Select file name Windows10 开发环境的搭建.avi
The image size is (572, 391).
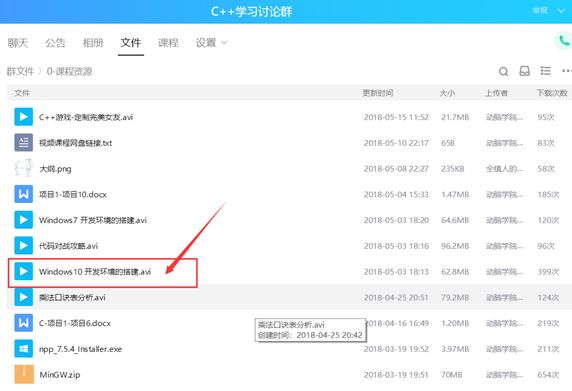(x=95, y=272)
